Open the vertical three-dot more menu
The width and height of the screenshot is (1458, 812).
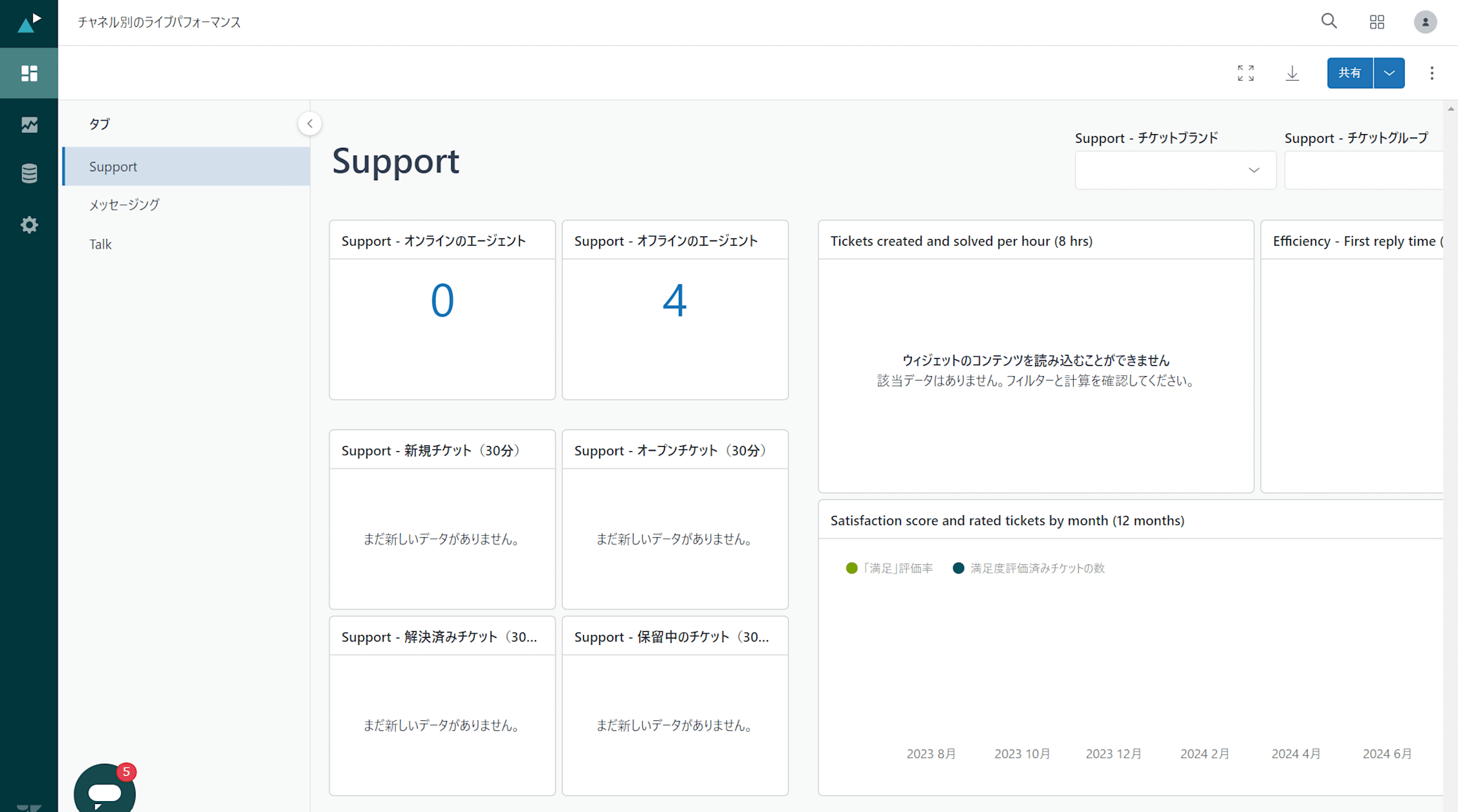pyautogui.click(x=1432, y=73)
